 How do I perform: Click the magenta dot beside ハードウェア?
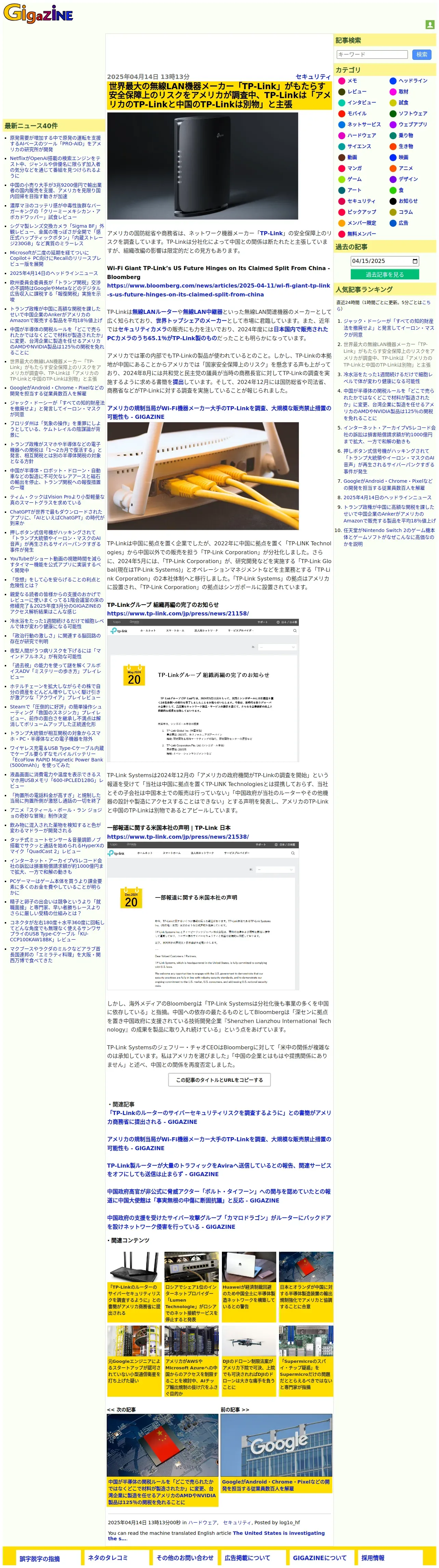click(x=342, y=136)
